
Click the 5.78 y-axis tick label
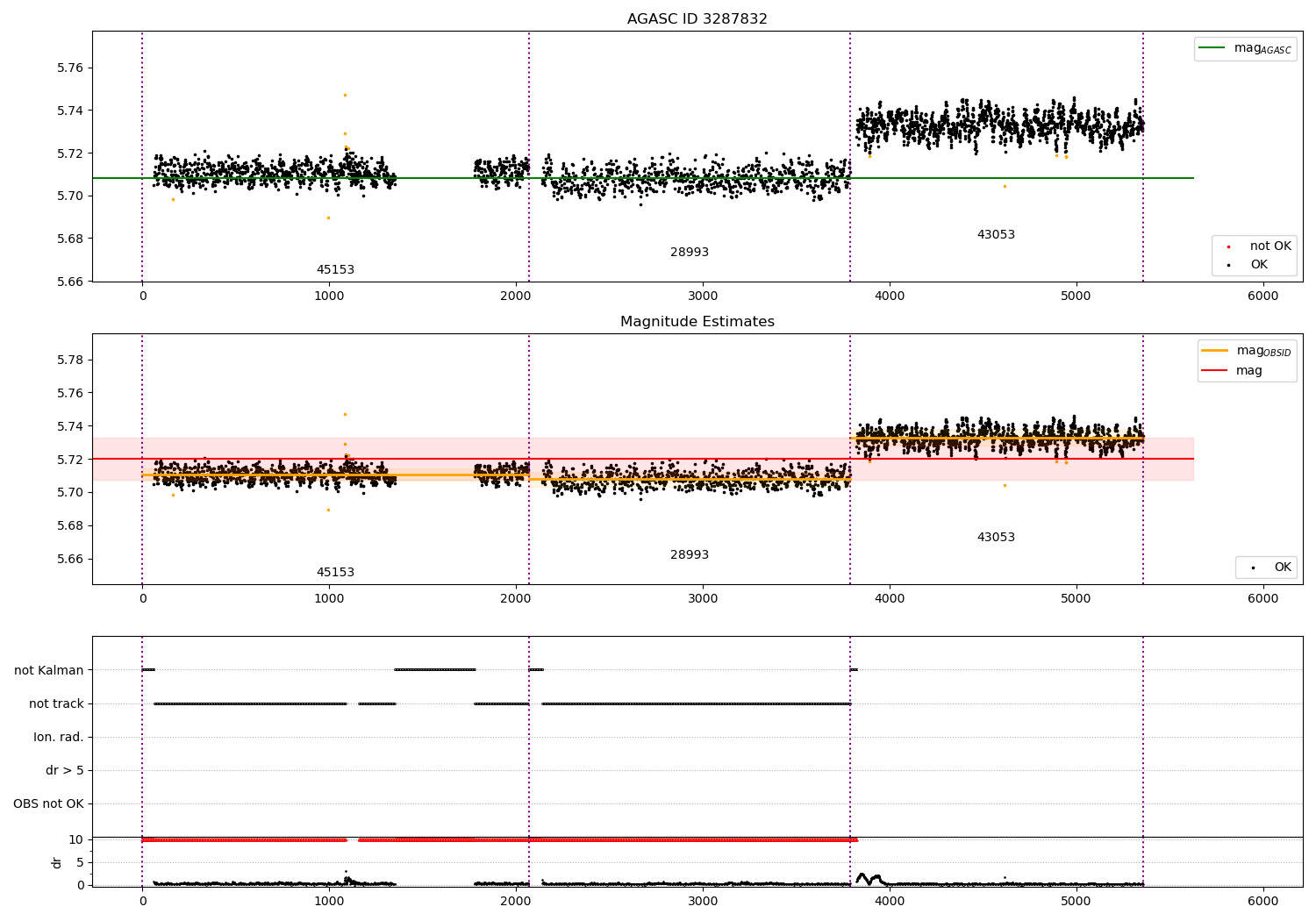pyautogui.click(x=69, y=360)
